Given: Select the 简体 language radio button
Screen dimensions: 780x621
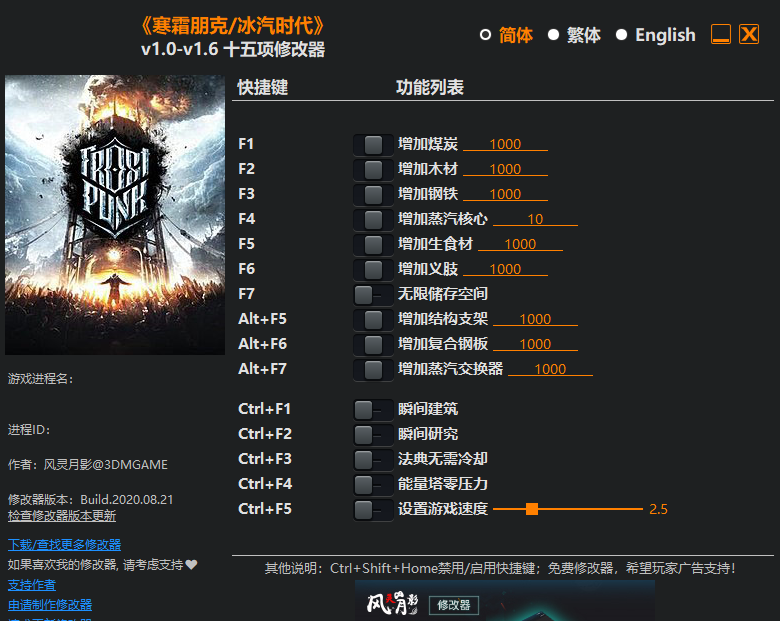Looking at the screenshot, I should click(486, 35).
